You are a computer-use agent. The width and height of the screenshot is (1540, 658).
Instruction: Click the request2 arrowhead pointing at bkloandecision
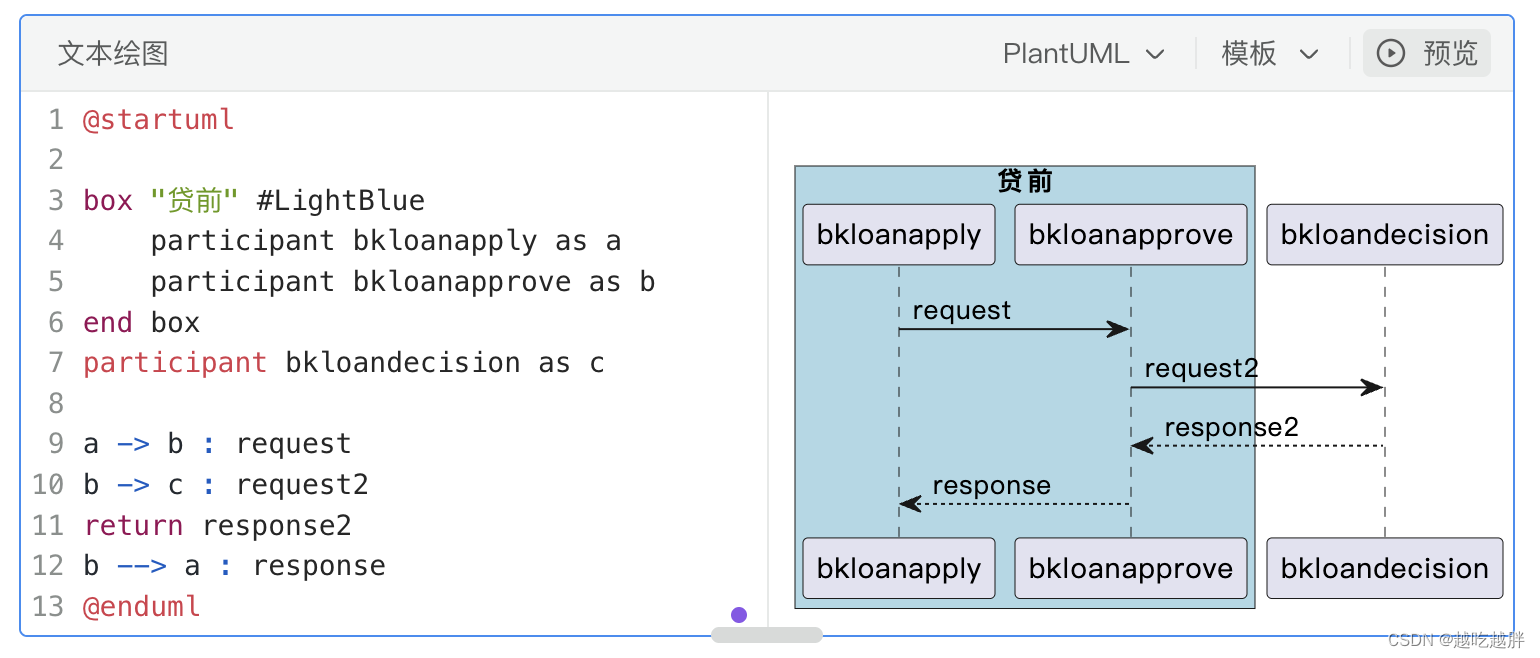[1372, 387]
